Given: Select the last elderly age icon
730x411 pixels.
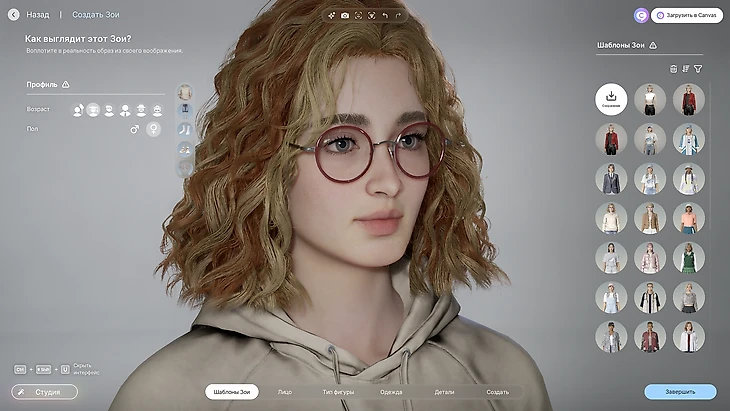Looking at the screenshot, I should click(157, 110).
